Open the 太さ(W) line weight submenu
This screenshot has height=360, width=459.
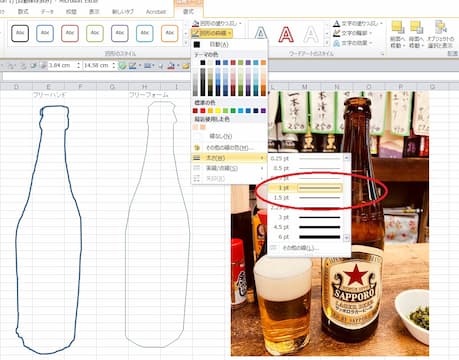click(229, 158)
